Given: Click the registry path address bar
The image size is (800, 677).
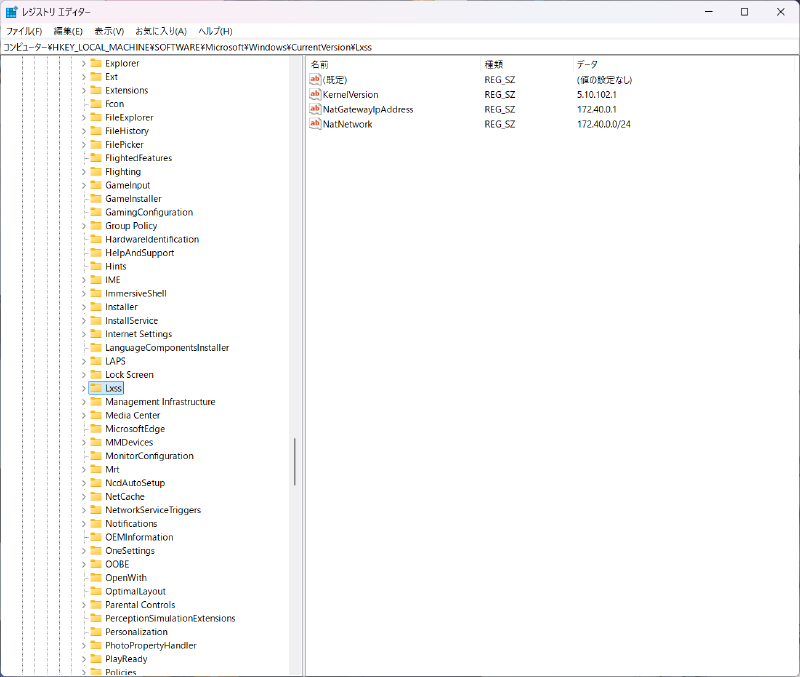Looking at the screenshot, I should coord(400,46).
